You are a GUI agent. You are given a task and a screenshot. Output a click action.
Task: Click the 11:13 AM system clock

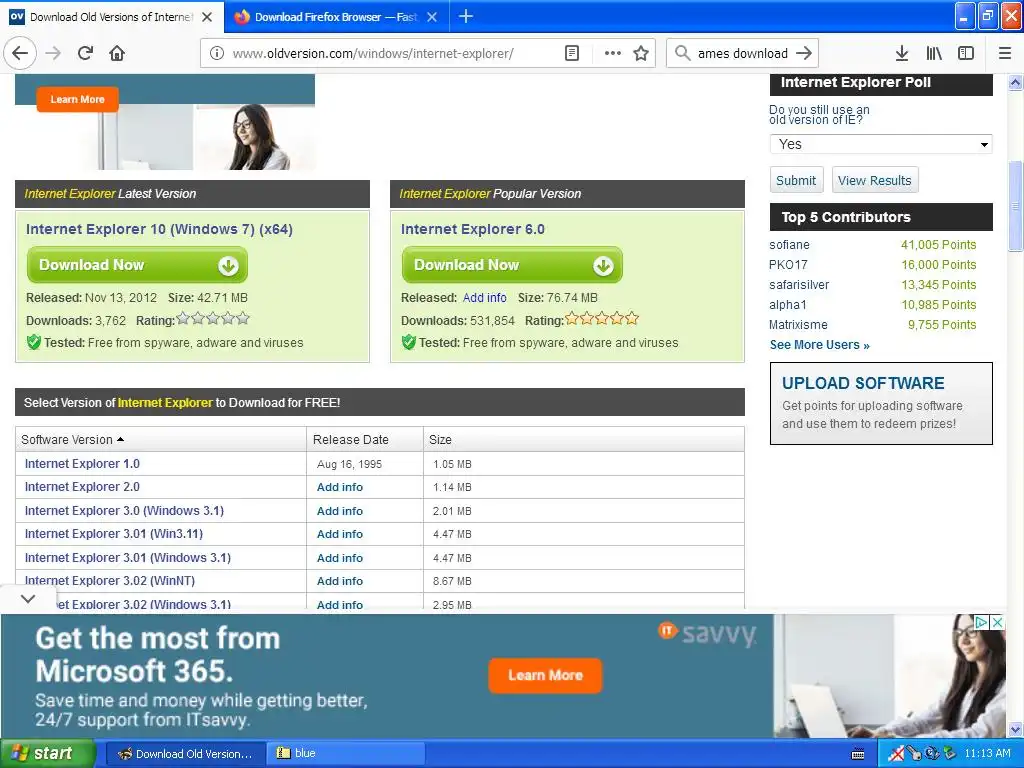[987, 754]
